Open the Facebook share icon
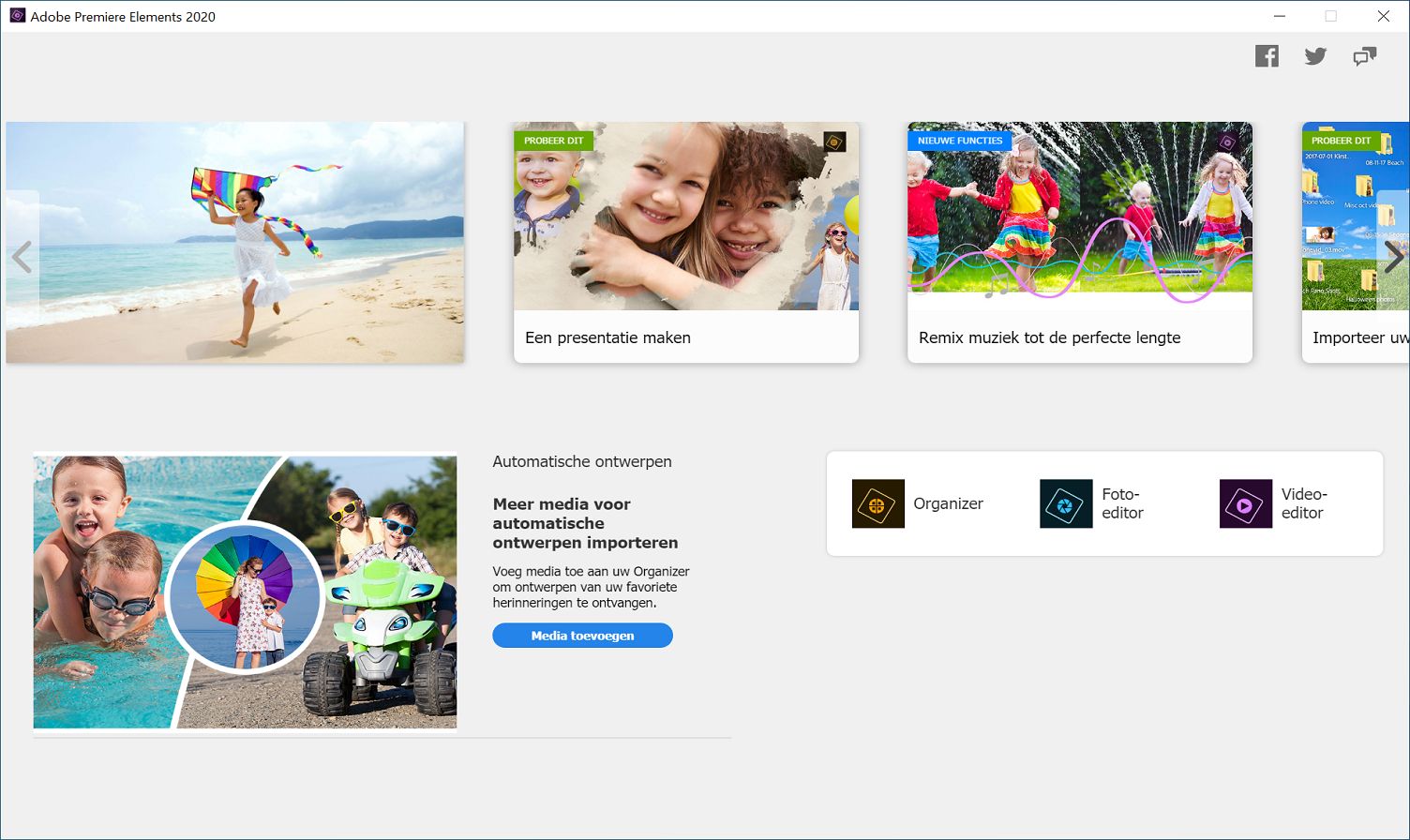Screen dimensions: 1410x840 (x=1267, y=56)
